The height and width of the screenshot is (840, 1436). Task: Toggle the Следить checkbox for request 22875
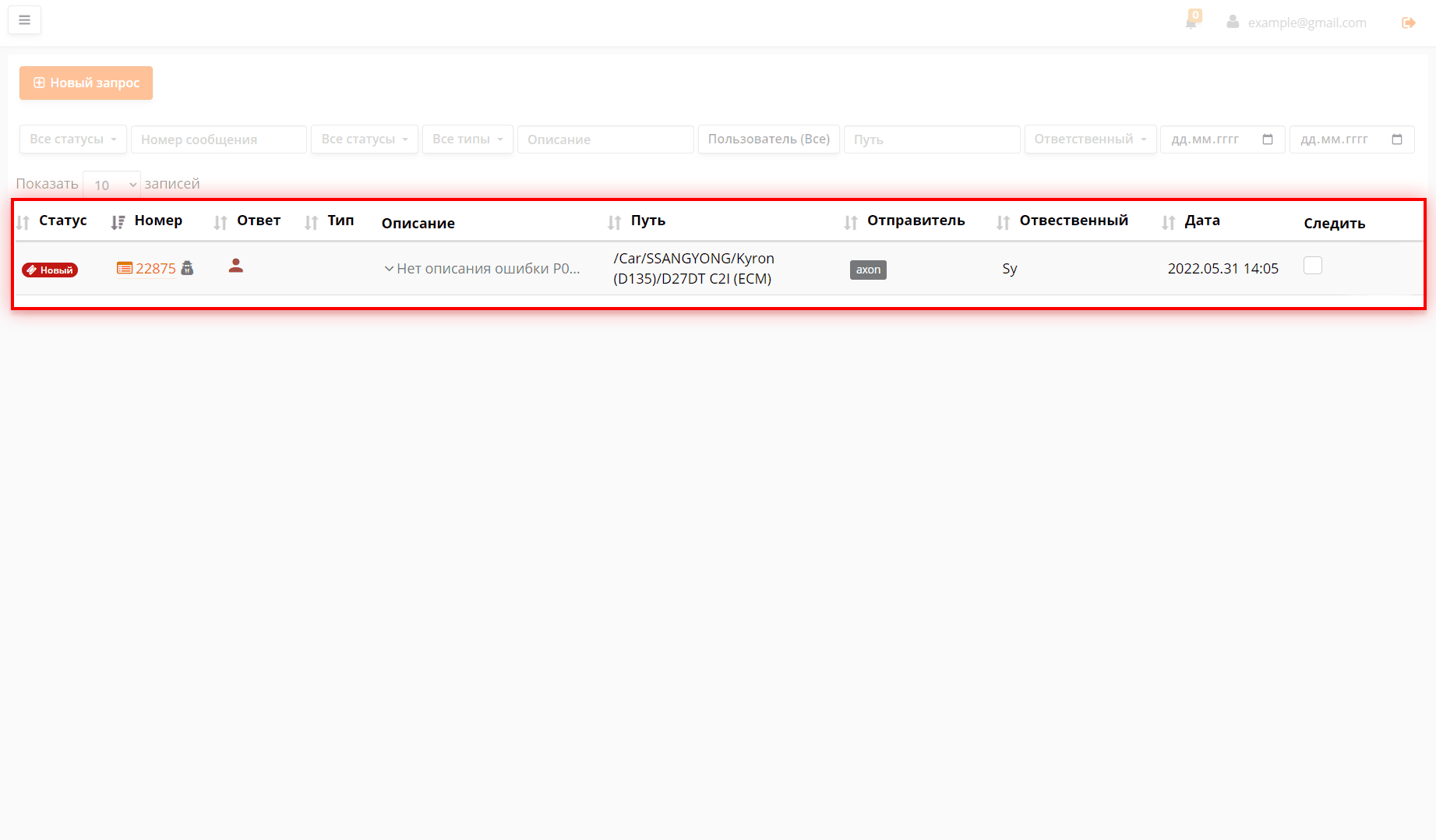[1313, 266]
